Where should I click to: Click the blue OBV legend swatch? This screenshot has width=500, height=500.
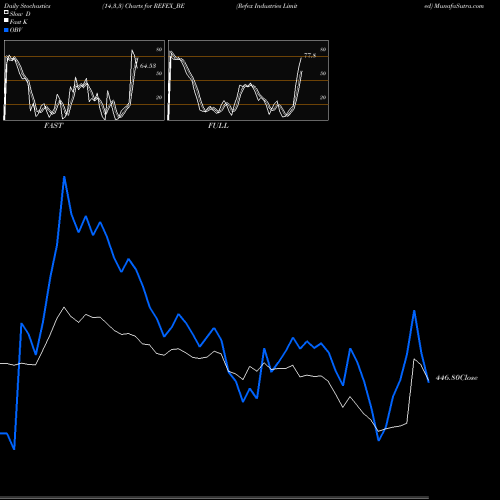tap(6, 30)
